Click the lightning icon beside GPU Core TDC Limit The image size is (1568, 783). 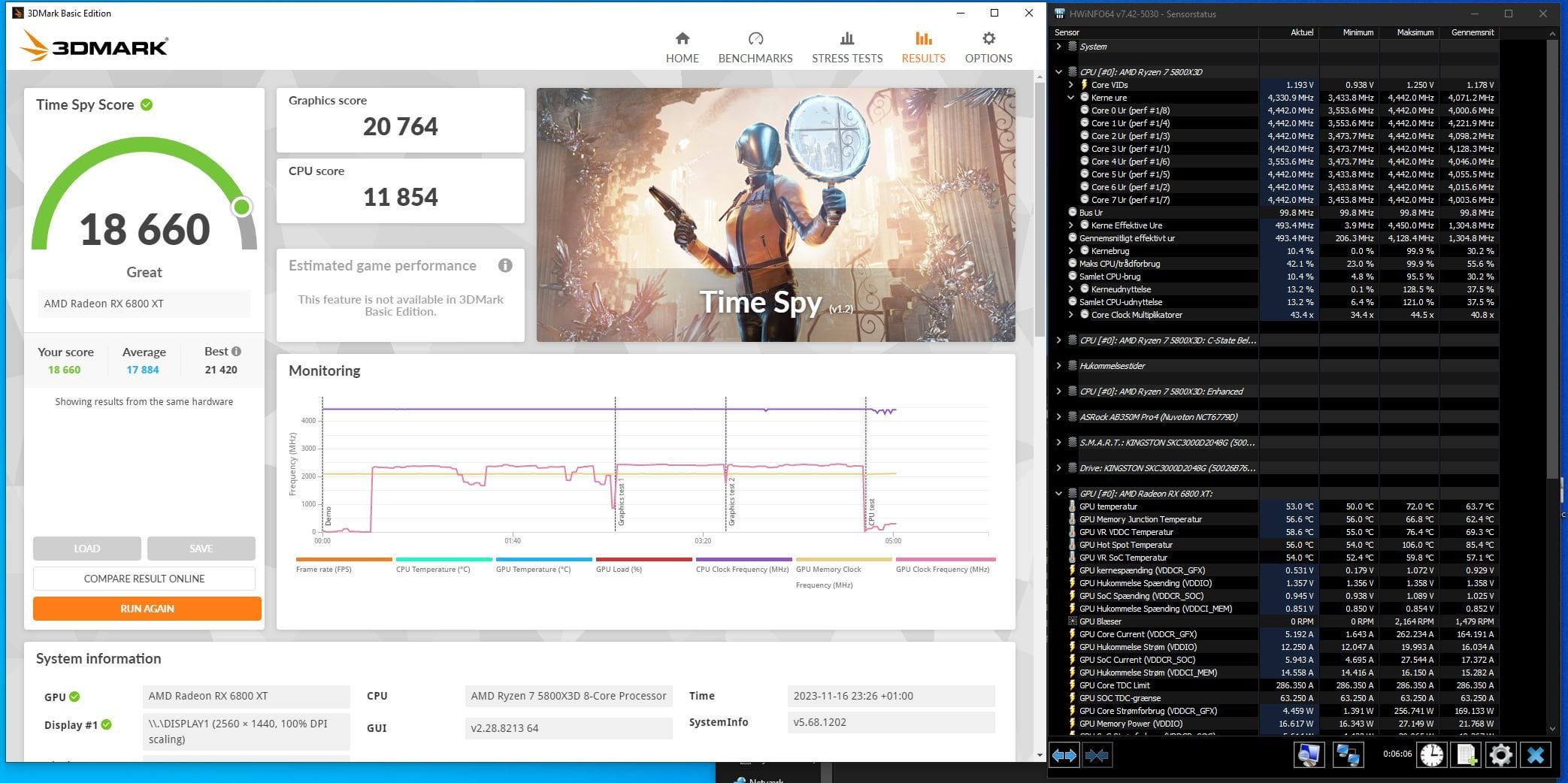point(1073,685)
